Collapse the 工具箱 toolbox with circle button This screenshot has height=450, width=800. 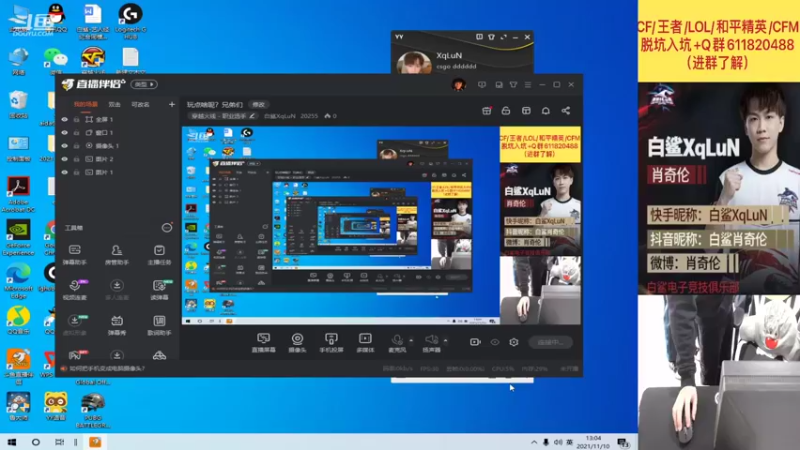click(x=167, y=228)
